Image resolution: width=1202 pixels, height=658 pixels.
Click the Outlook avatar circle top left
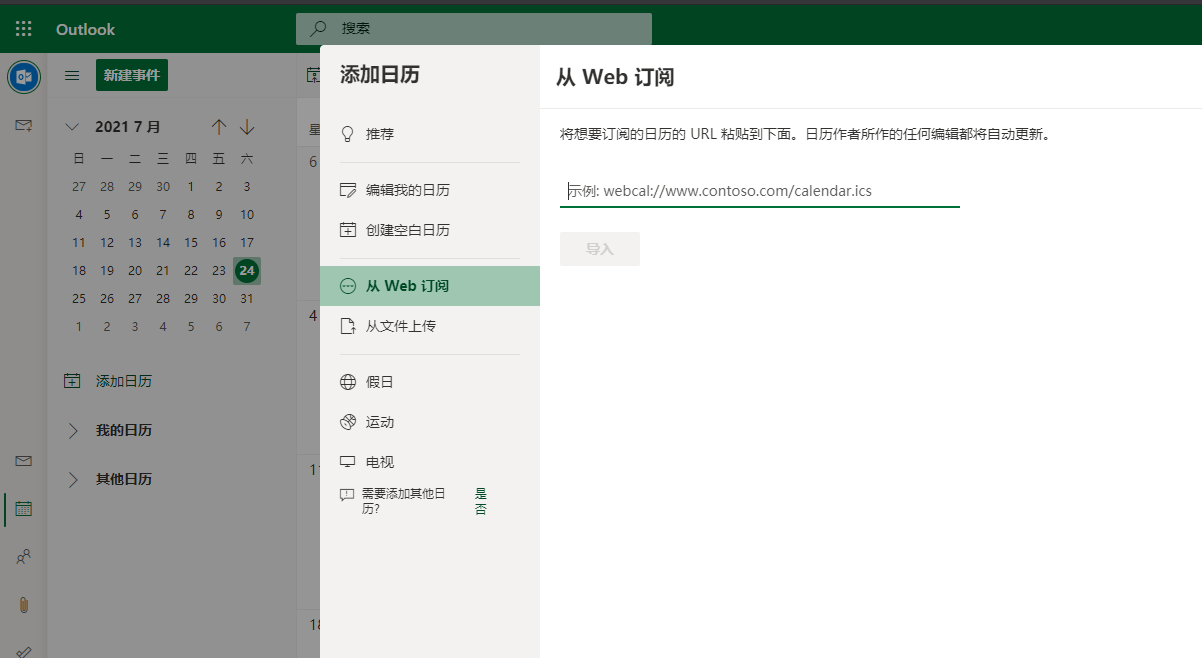coord(22,77)
